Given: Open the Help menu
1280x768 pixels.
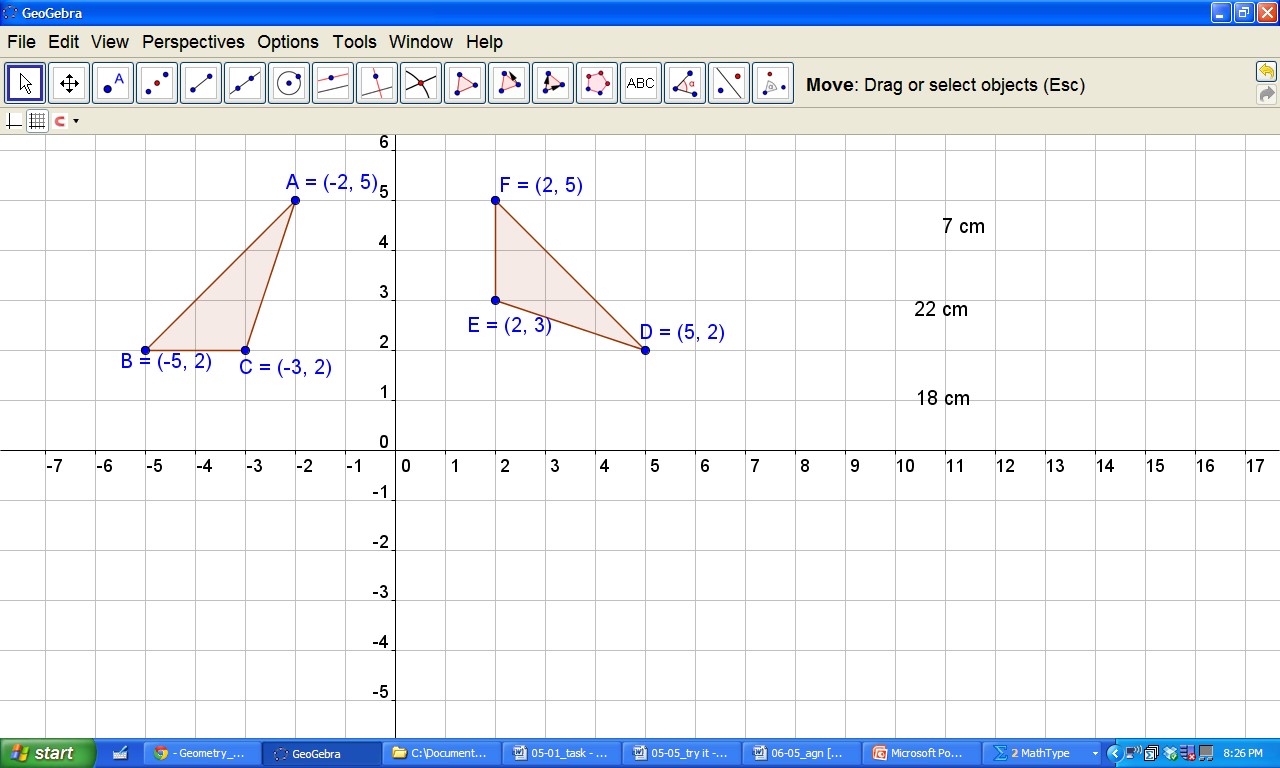Looking at the screenshot, I should coord(484,42).
